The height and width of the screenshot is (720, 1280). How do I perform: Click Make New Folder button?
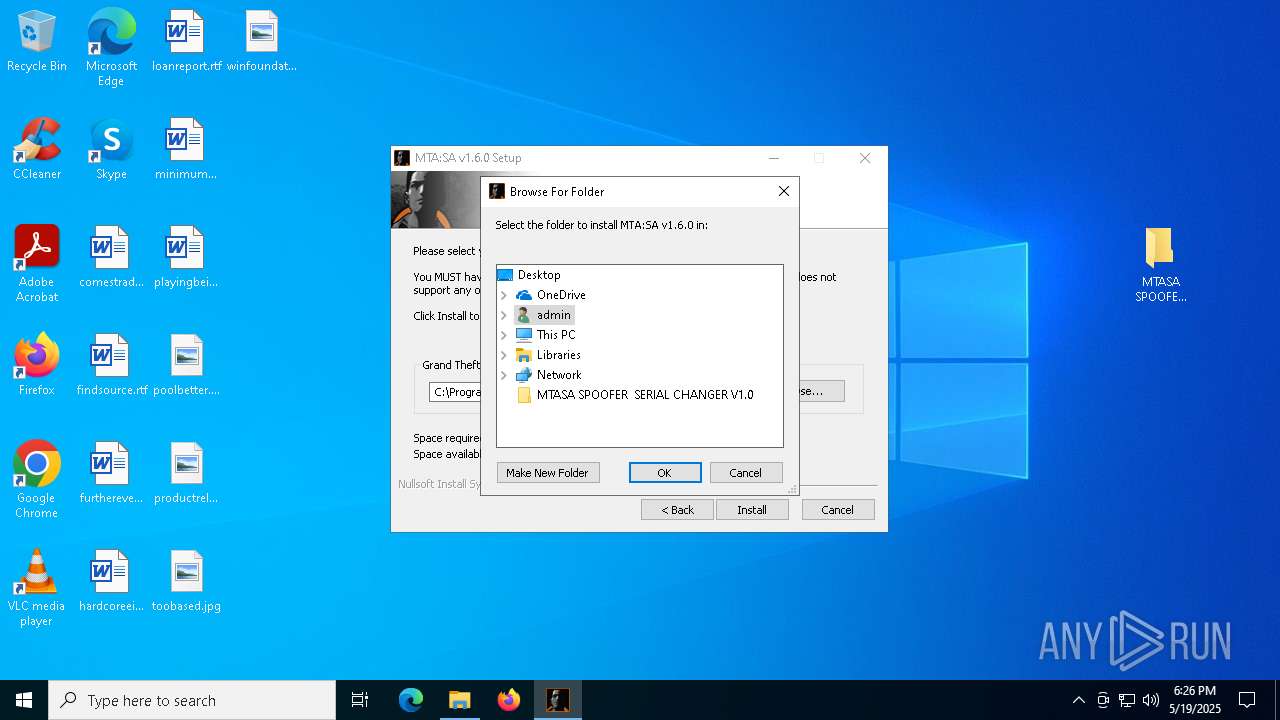point(547,473)
